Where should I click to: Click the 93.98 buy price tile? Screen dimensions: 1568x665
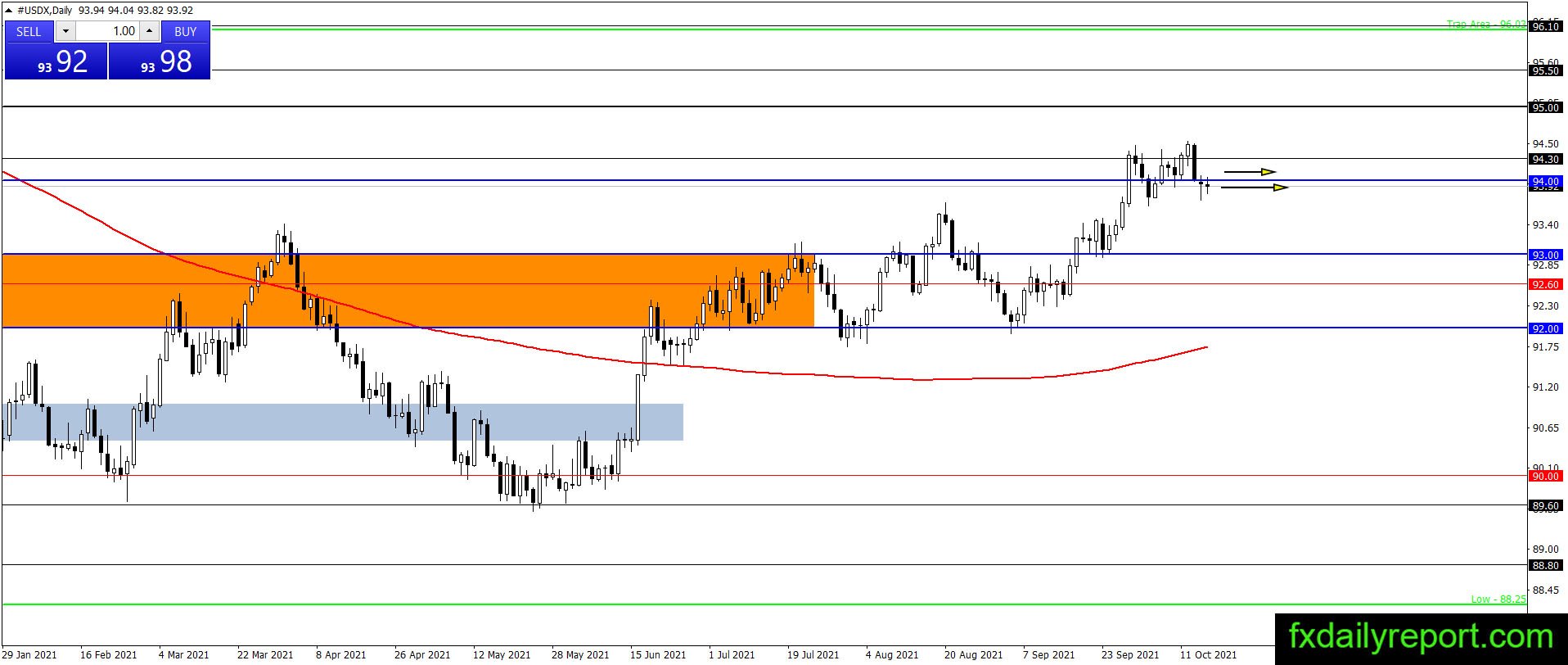(x=160, y=61)
